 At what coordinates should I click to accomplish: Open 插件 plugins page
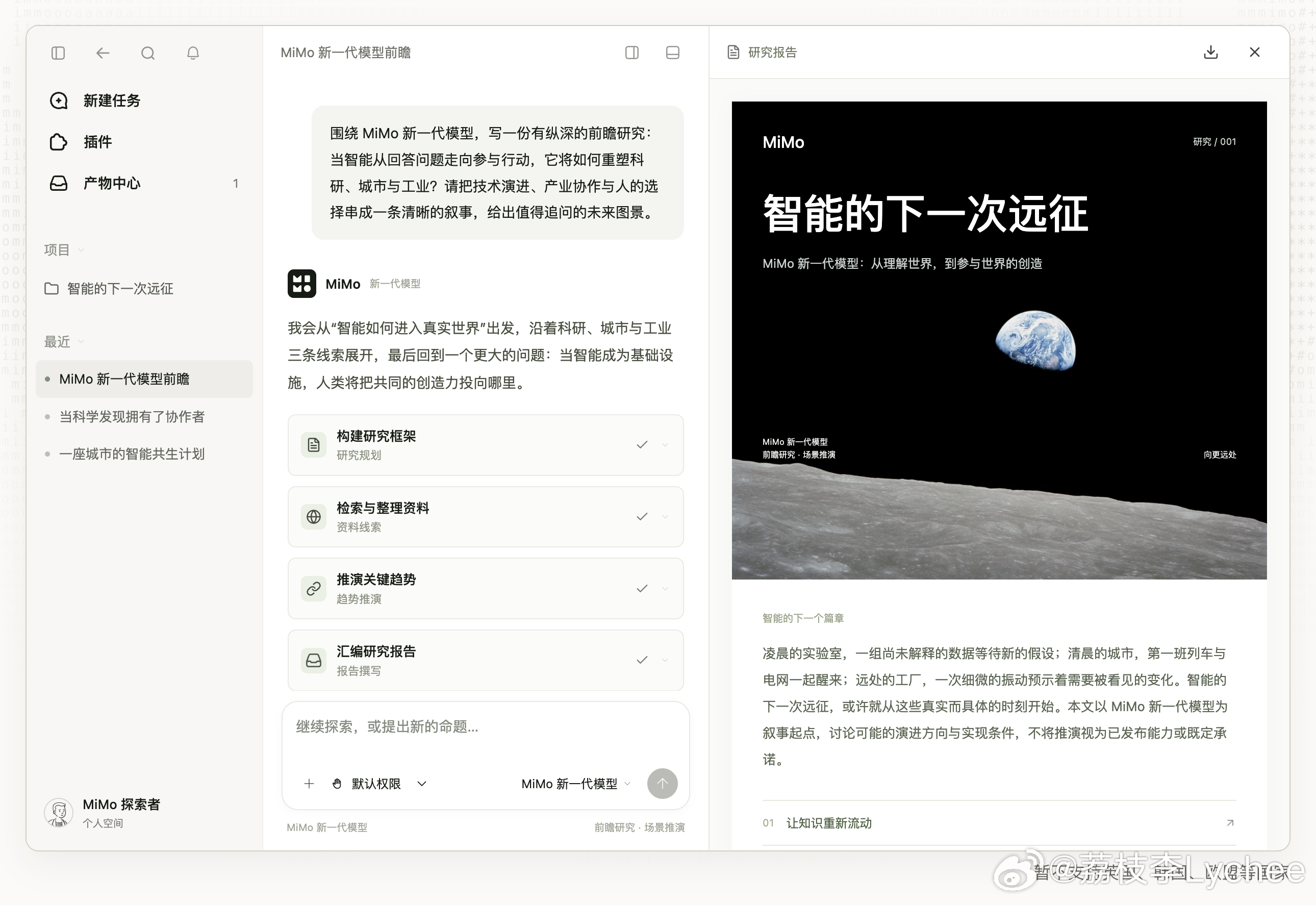point(81,142)
